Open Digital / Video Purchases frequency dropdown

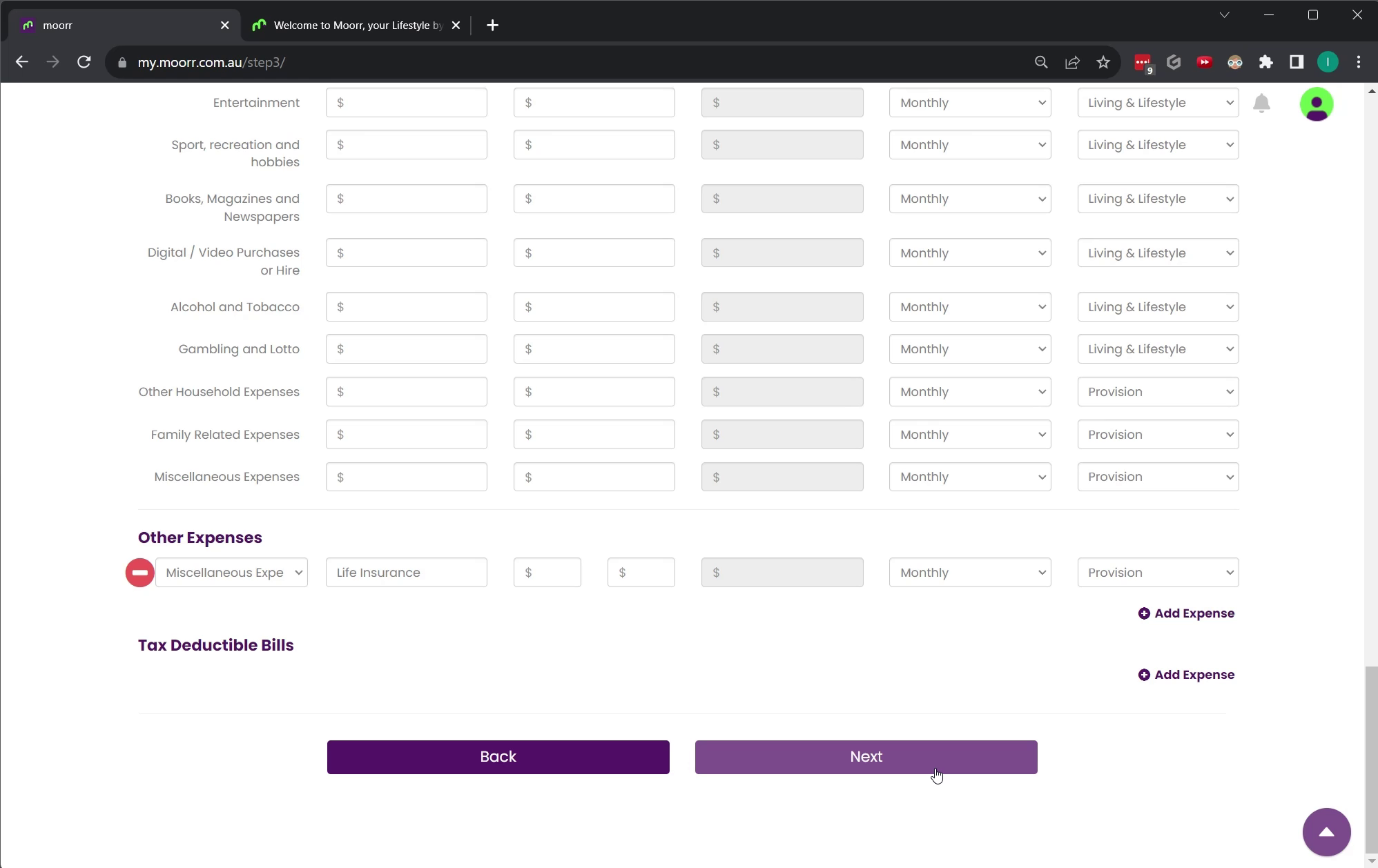click(x=970, y=253)
